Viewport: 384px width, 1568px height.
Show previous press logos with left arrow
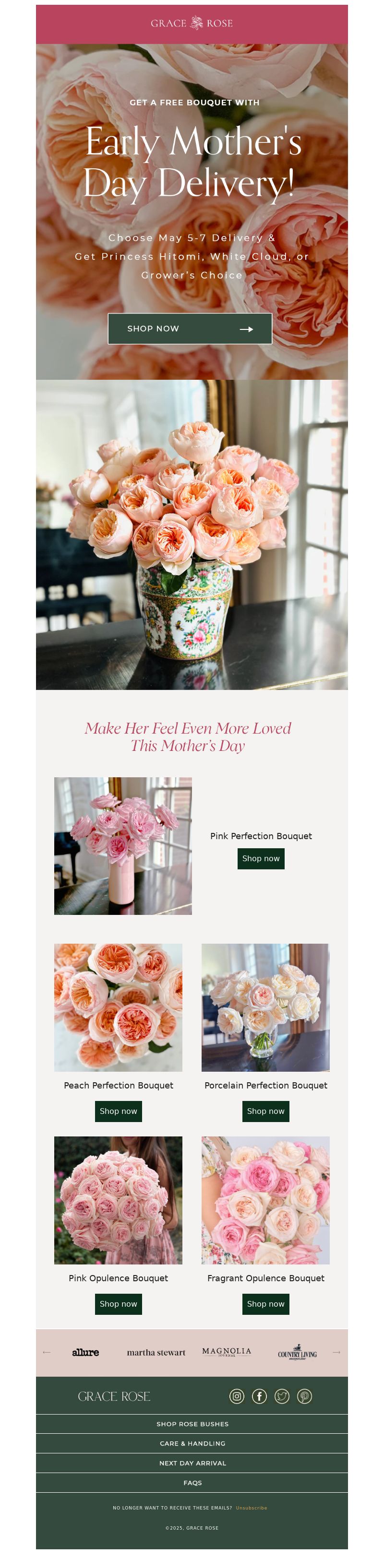coord(47,1352)
